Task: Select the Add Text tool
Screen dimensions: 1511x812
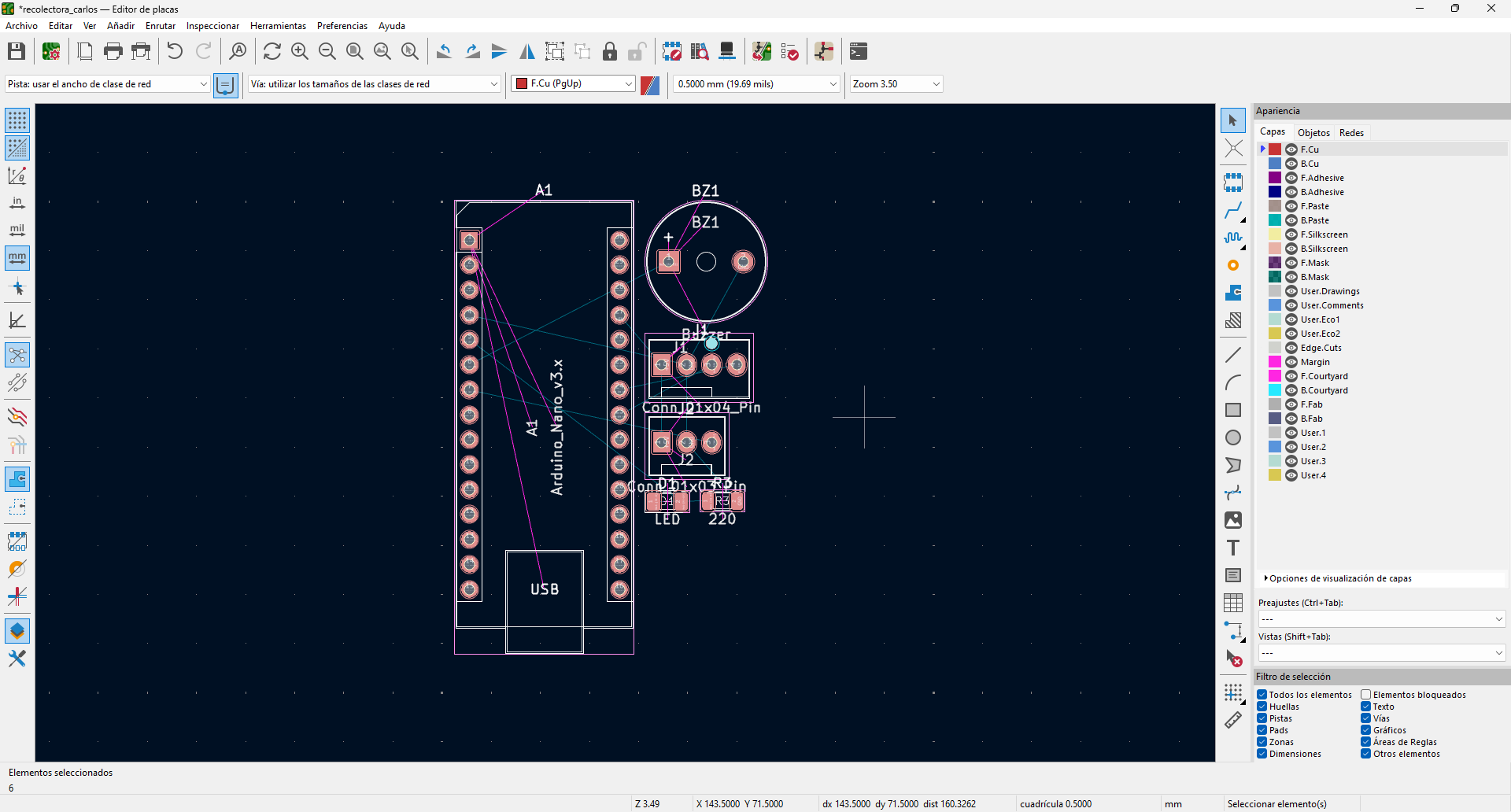Action: tap(1233, 548)
